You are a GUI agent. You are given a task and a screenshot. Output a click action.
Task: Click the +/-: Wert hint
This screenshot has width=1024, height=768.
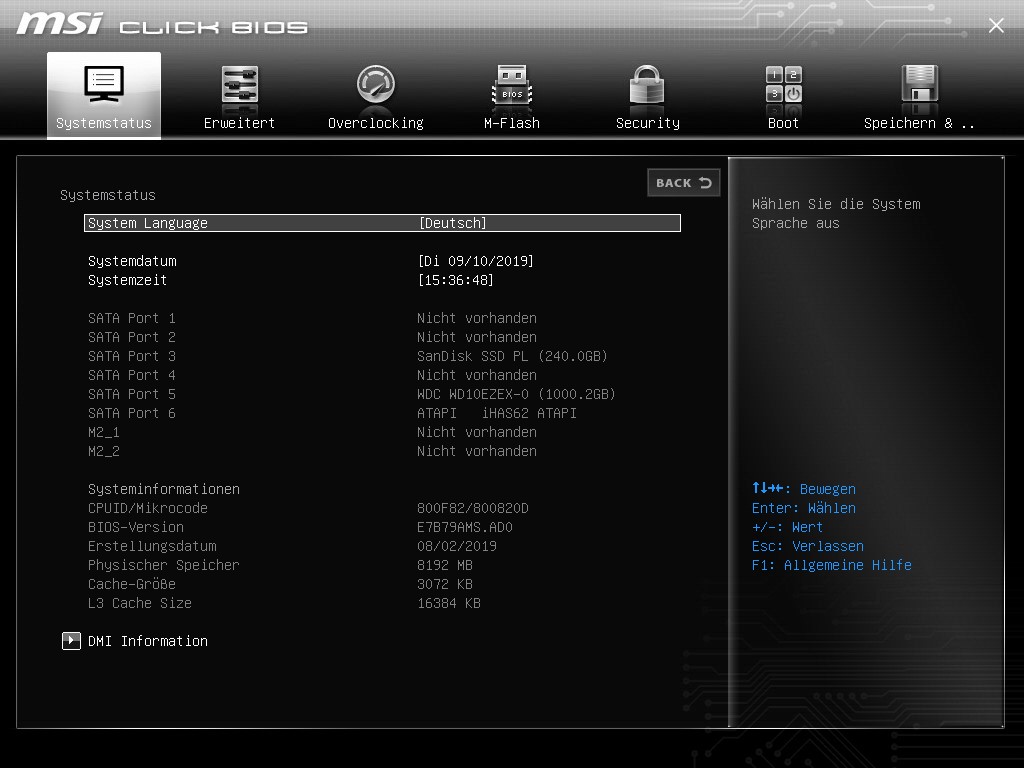point(787,526)
